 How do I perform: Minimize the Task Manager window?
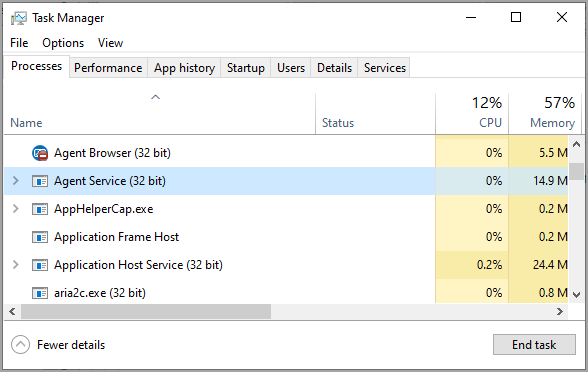[471, 17]
